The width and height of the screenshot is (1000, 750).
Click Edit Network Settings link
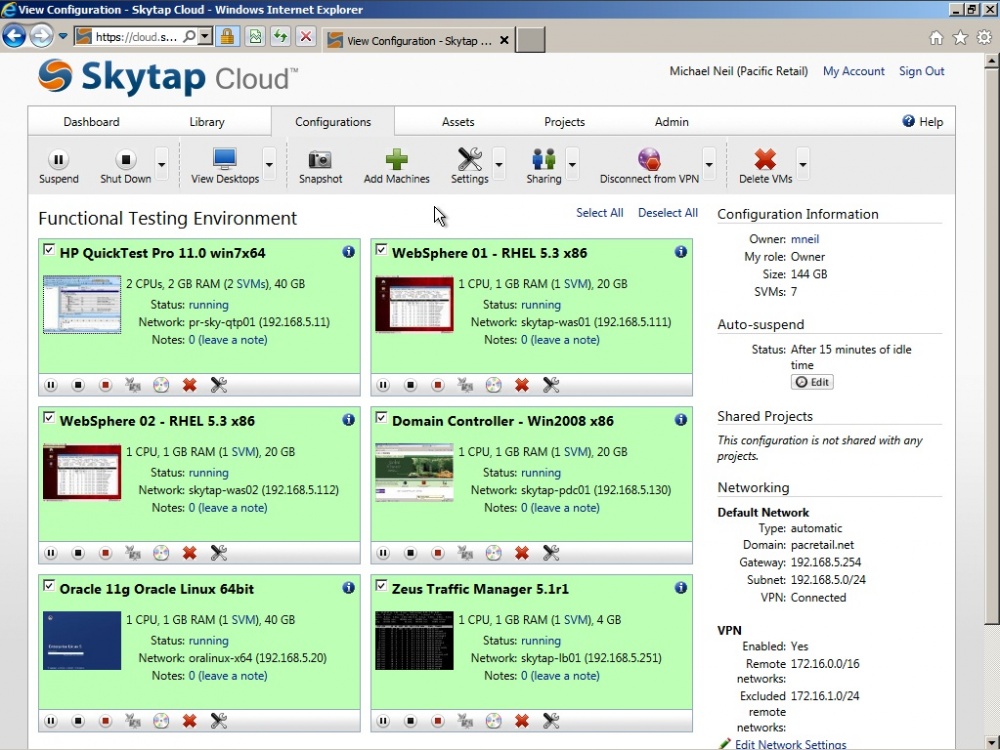(x=790, y=744)
